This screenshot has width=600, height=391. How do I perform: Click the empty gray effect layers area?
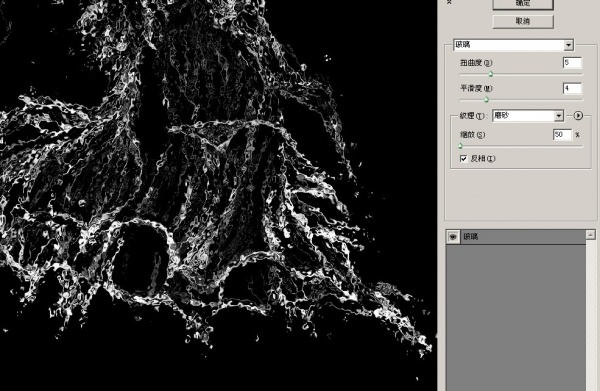click(x=516, y=318)
